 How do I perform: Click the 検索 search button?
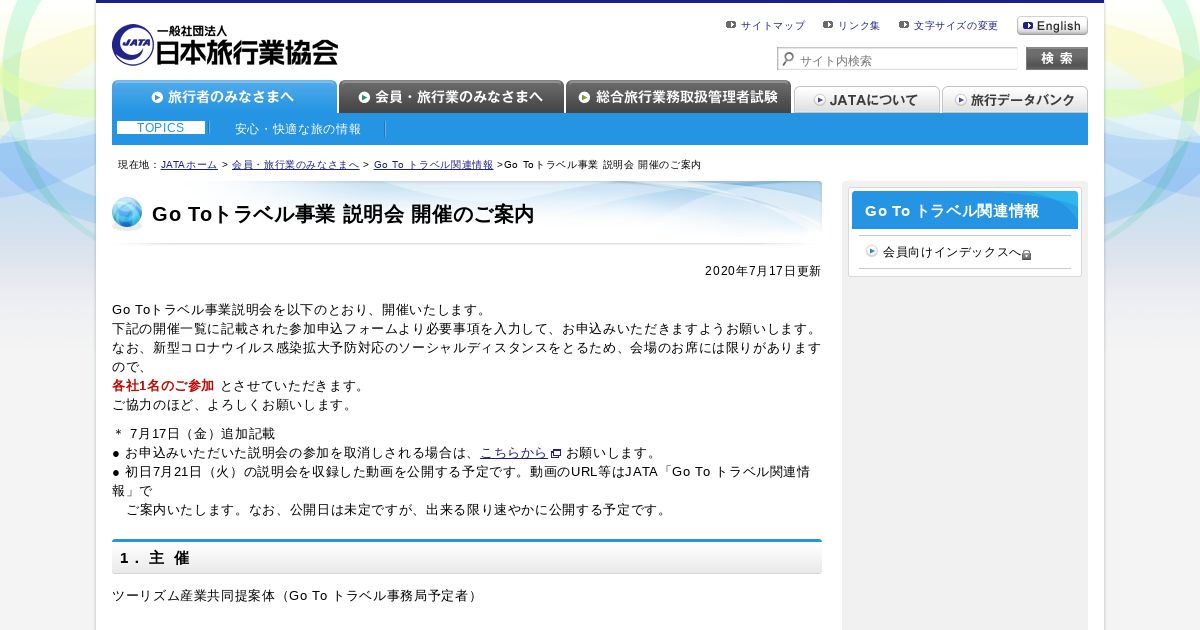tap(1057, 59)
